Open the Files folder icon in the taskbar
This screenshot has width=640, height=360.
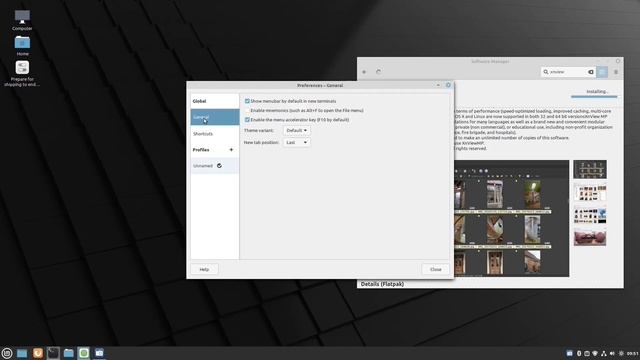point(69,353)
